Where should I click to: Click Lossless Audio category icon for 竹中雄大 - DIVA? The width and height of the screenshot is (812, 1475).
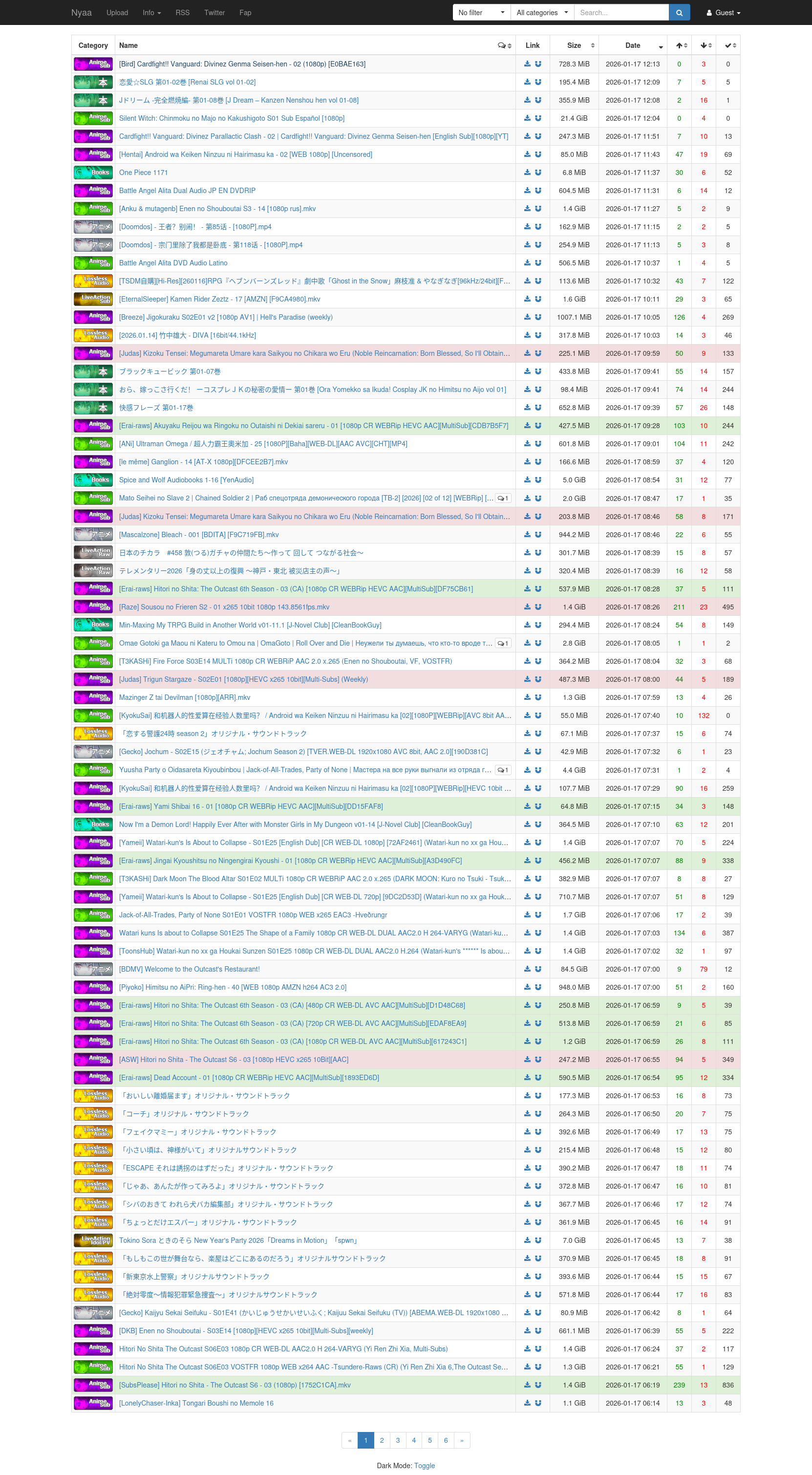click(x=93, y=336)
